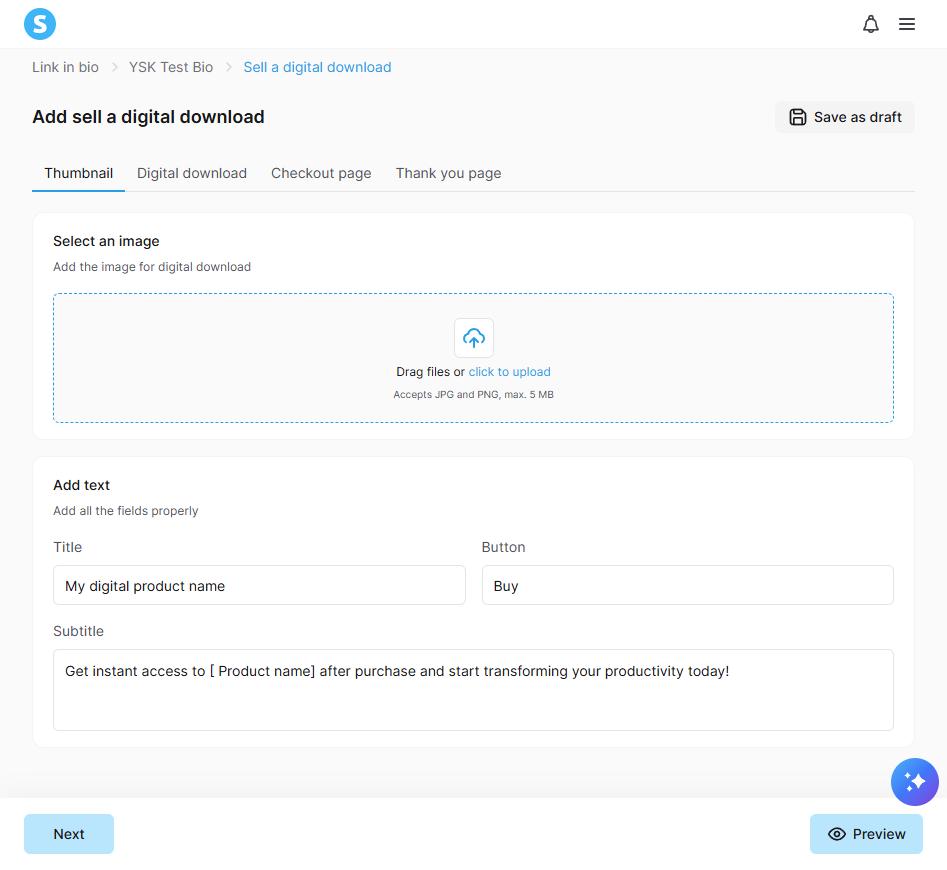The width and height of the screenshot is (947, 870).
Task: Click the cloud upload icon
Action: click(x=474, y=338)
